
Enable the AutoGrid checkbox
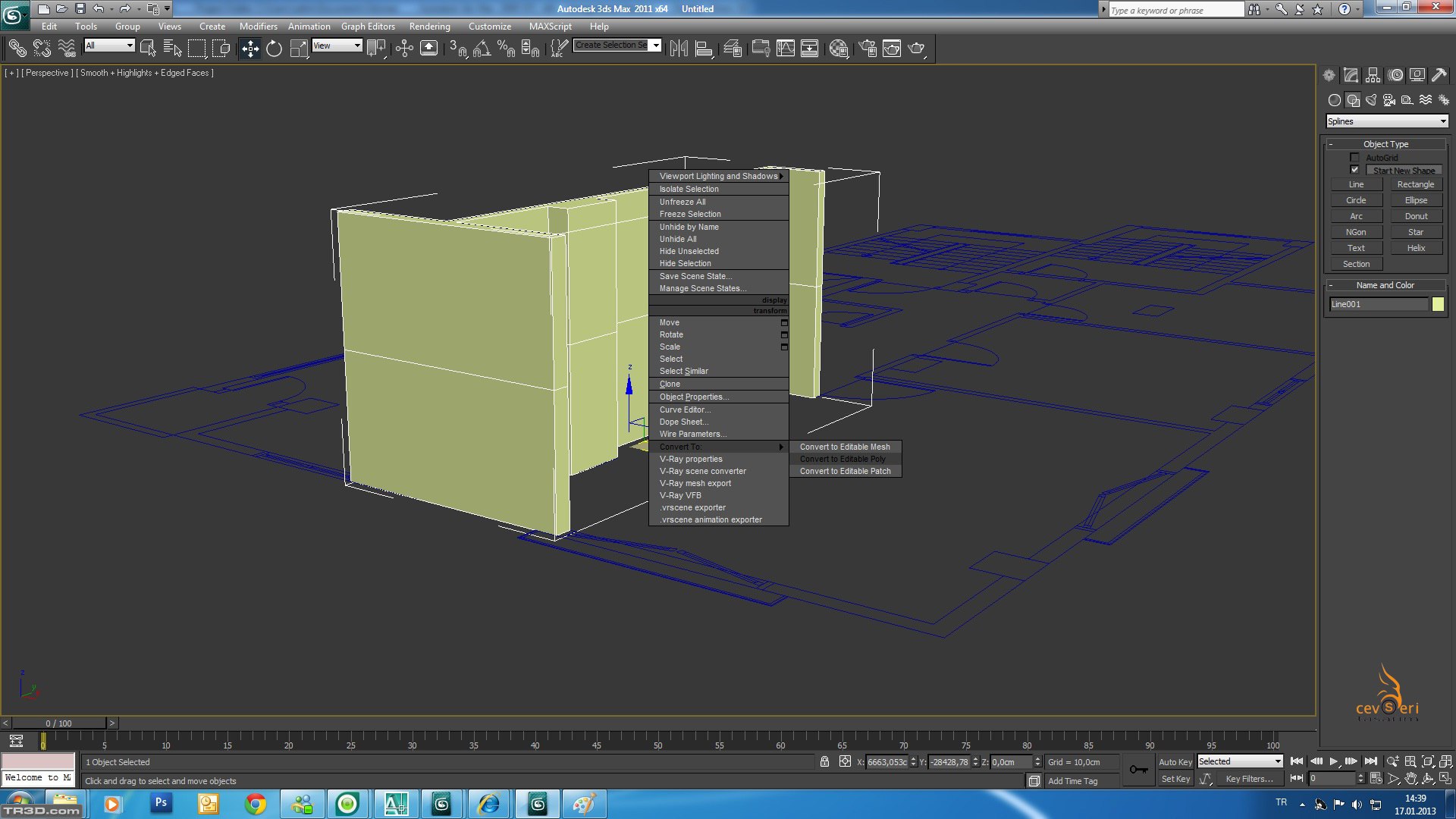pyautogui.click(x=1354, y=158)
